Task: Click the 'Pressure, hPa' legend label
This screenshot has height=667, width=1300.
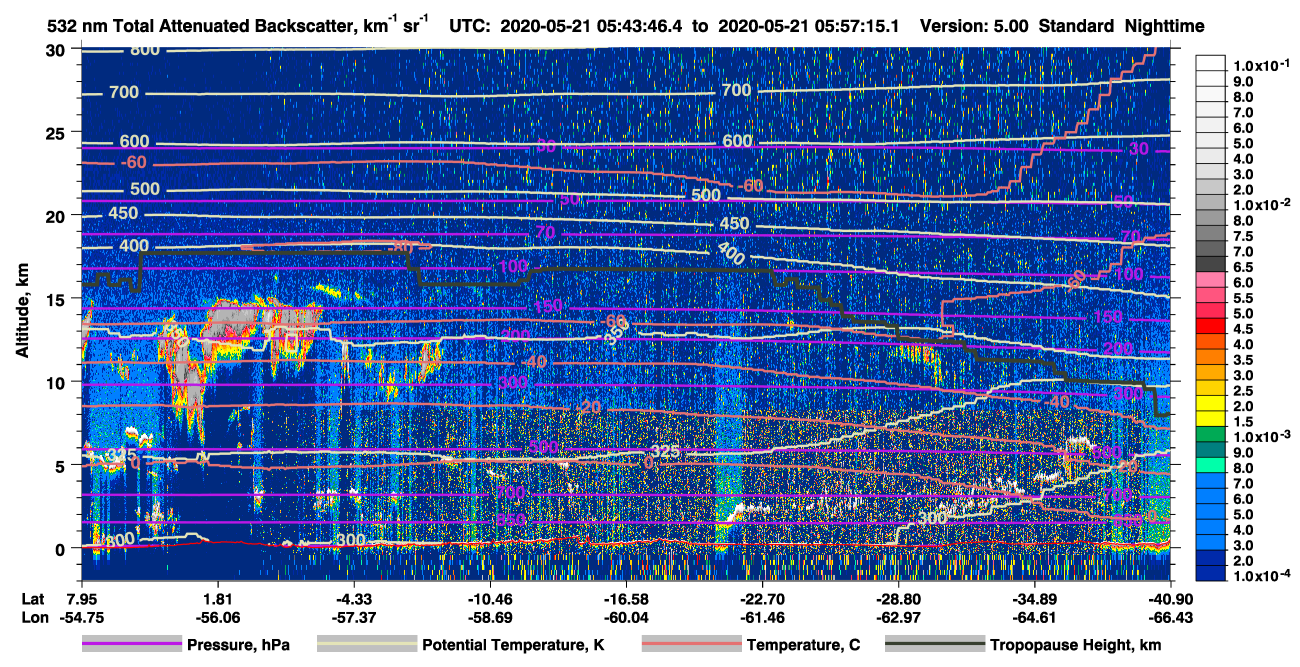Action: 238,645
